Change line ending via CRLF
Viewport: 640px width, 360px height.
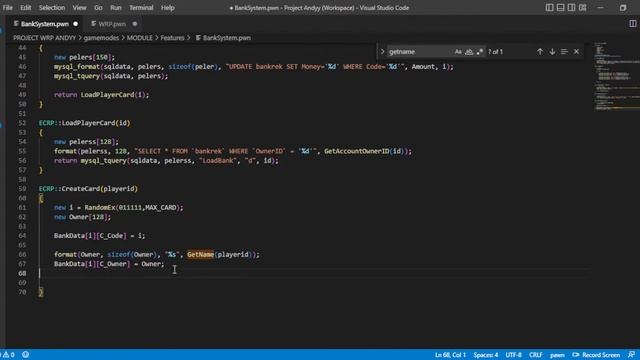(536, 355)
